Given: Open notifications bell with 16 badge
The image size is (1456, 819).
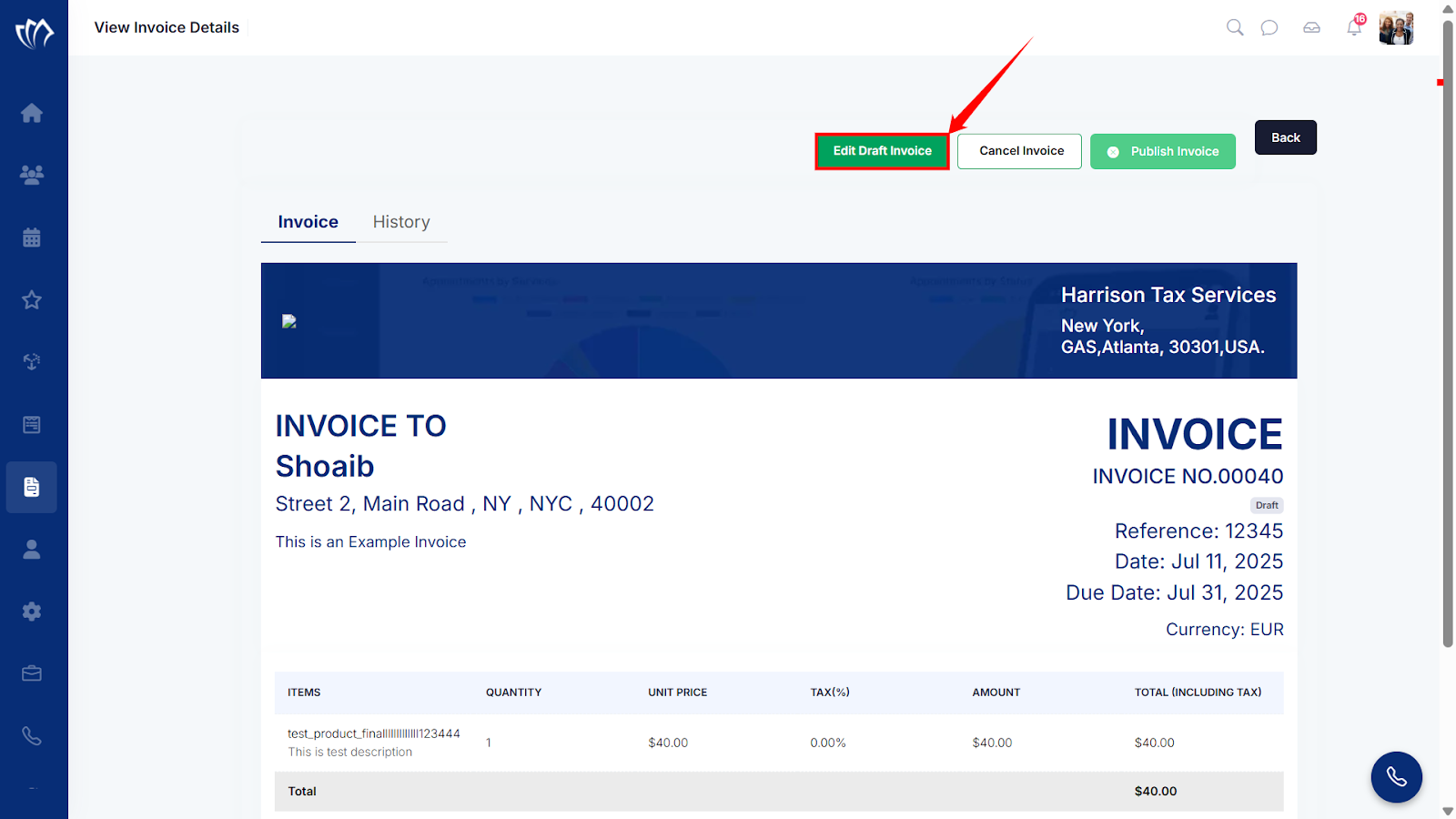Looking at the screenshot, I should tap(1355, 25).
